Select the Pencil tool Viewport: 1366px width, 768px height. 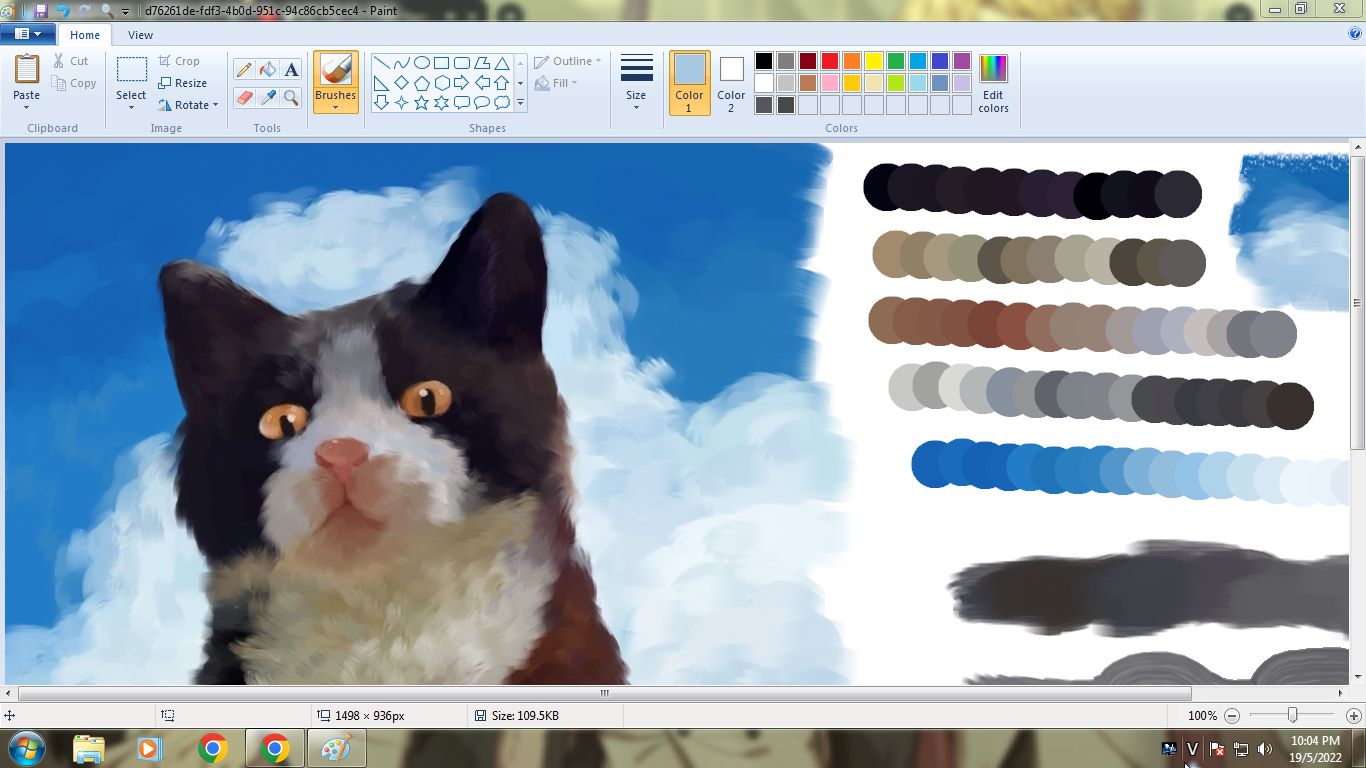pyautogui.click(x=243, y=69)
